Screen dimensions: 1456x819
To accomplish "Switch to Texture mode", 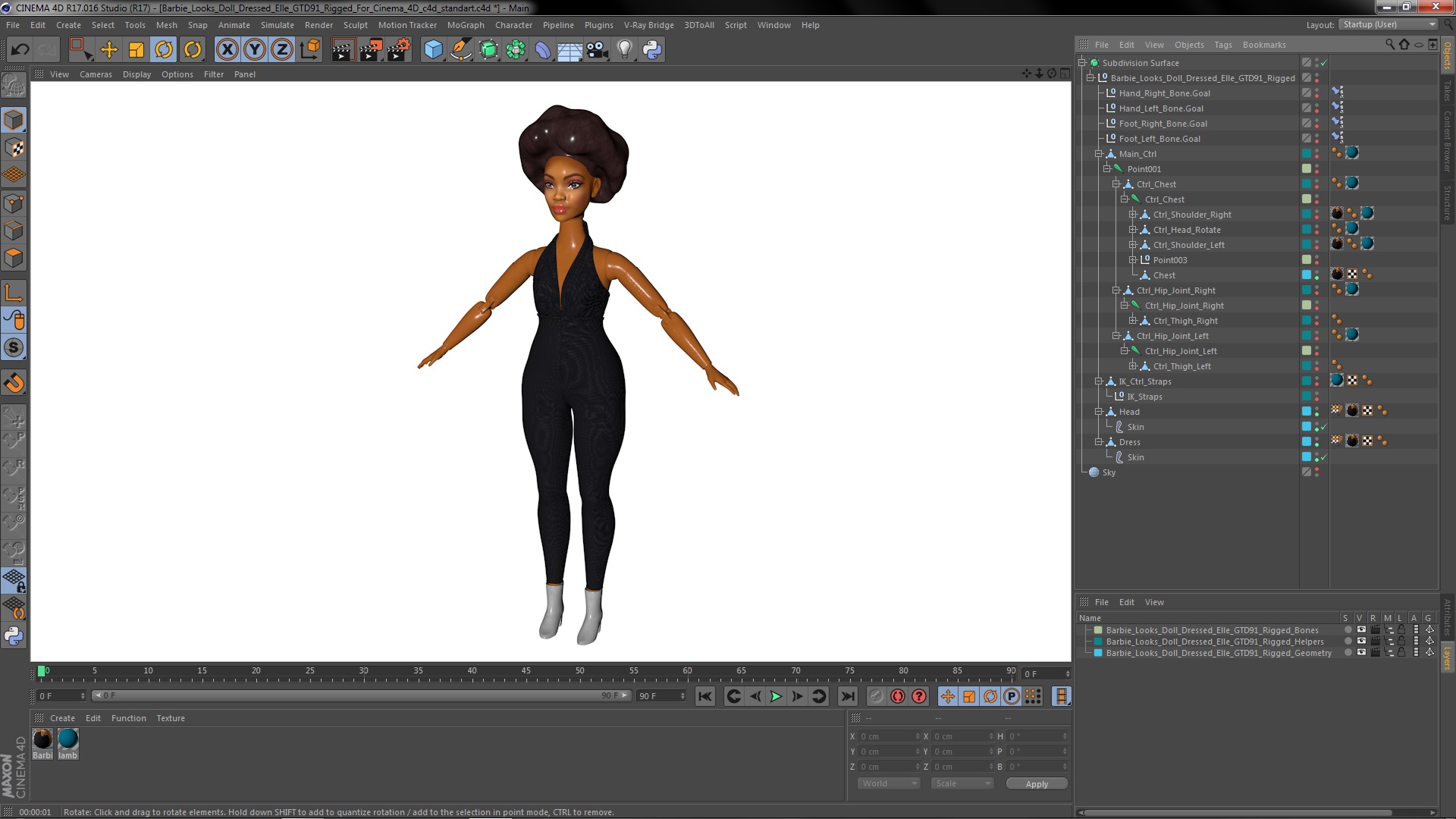I will 14,147.
